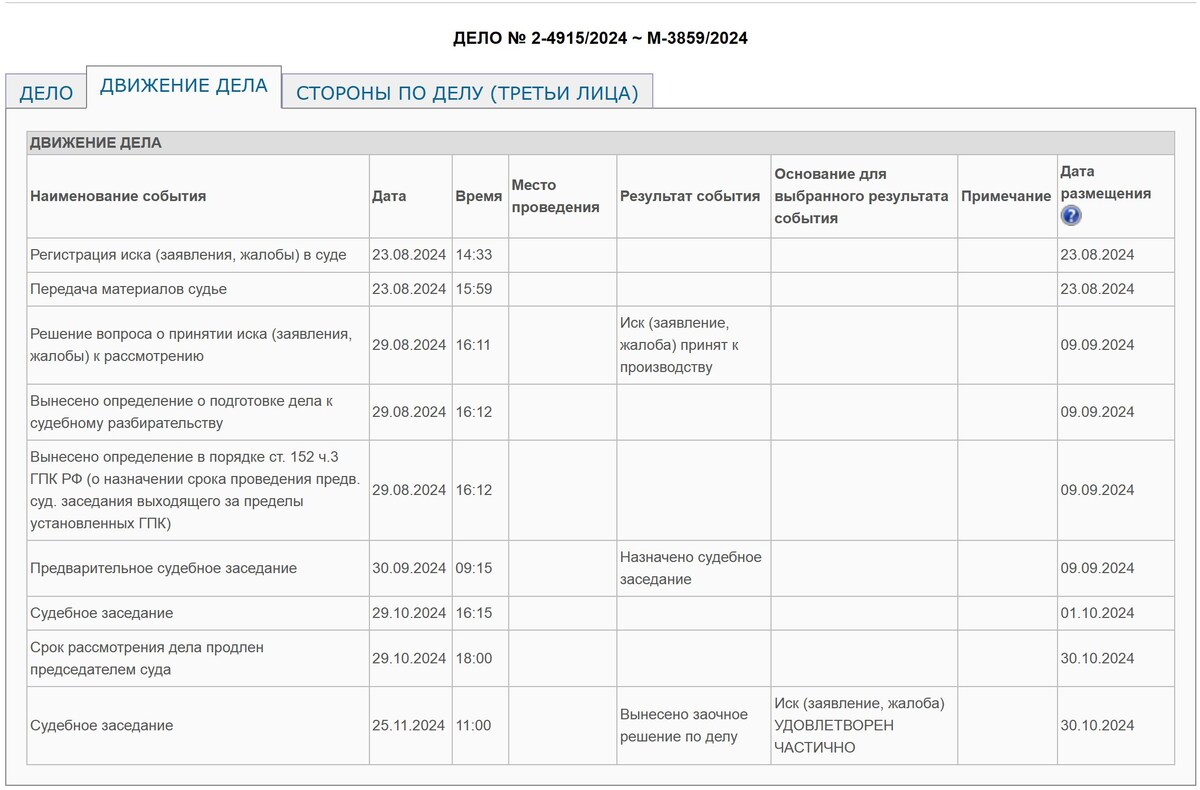Open the СТОРОНЫ ПО ДЕЛУ (ТРЕТЬИ ЛИЦА) tab
The image size is (1200, 790).
click(x=467, y=93)
